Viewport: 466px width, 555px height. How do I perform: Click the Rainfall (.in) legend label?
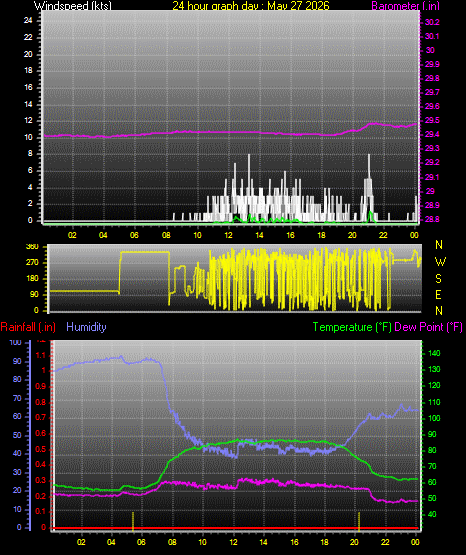pos(28,327)
